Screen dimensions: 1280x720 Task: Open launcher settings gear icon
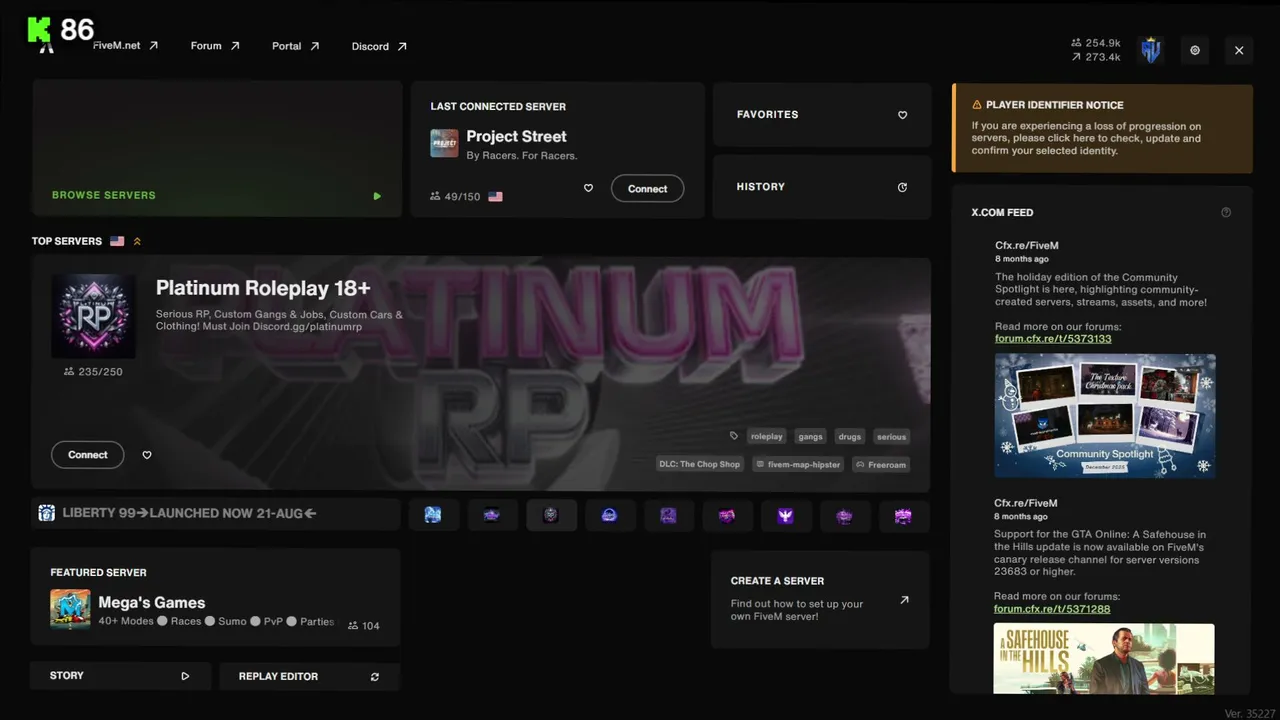1195,50
